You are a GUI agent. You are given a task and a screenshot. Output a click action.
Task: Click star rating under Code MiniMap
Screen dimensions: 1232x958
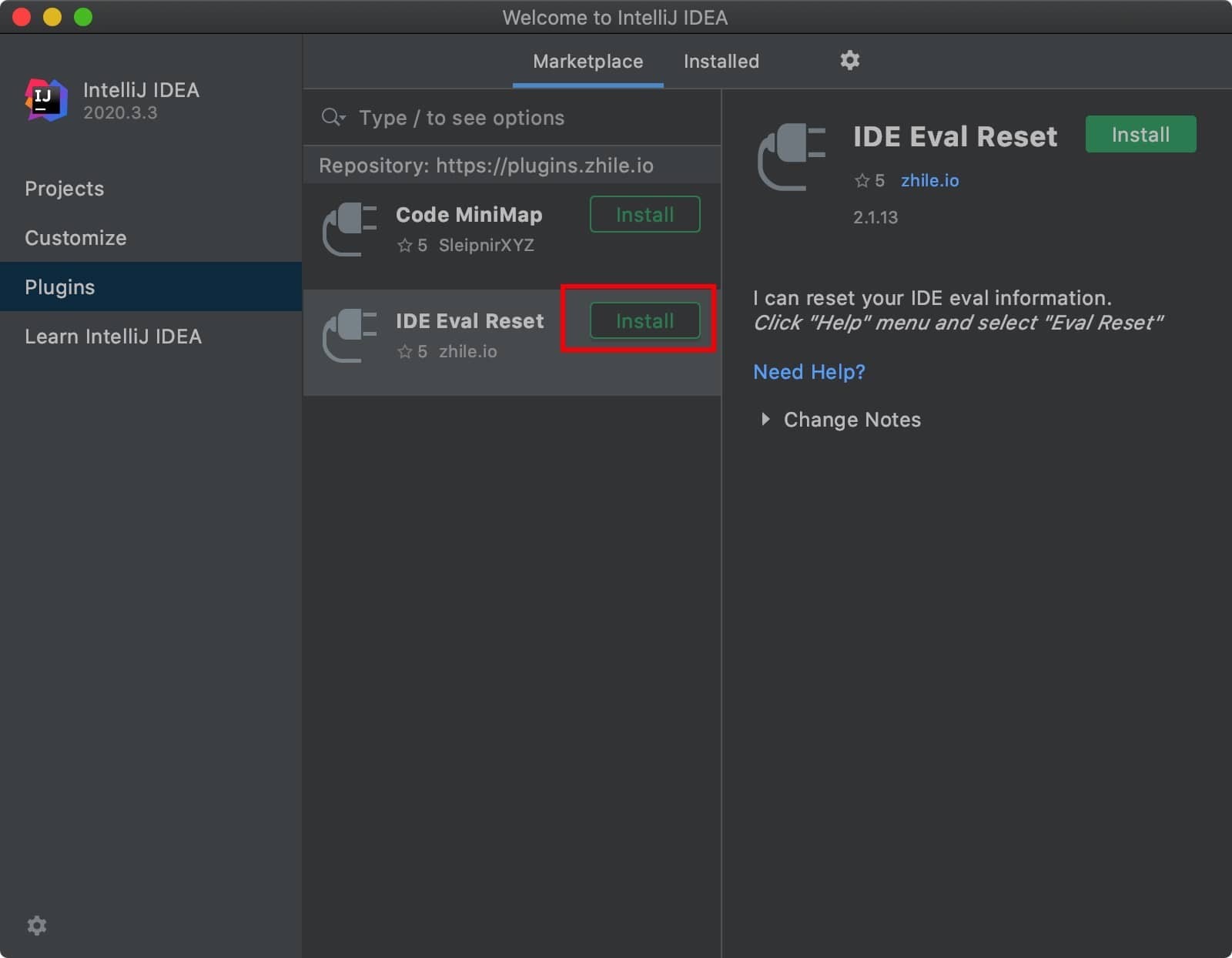click(405, 246)
